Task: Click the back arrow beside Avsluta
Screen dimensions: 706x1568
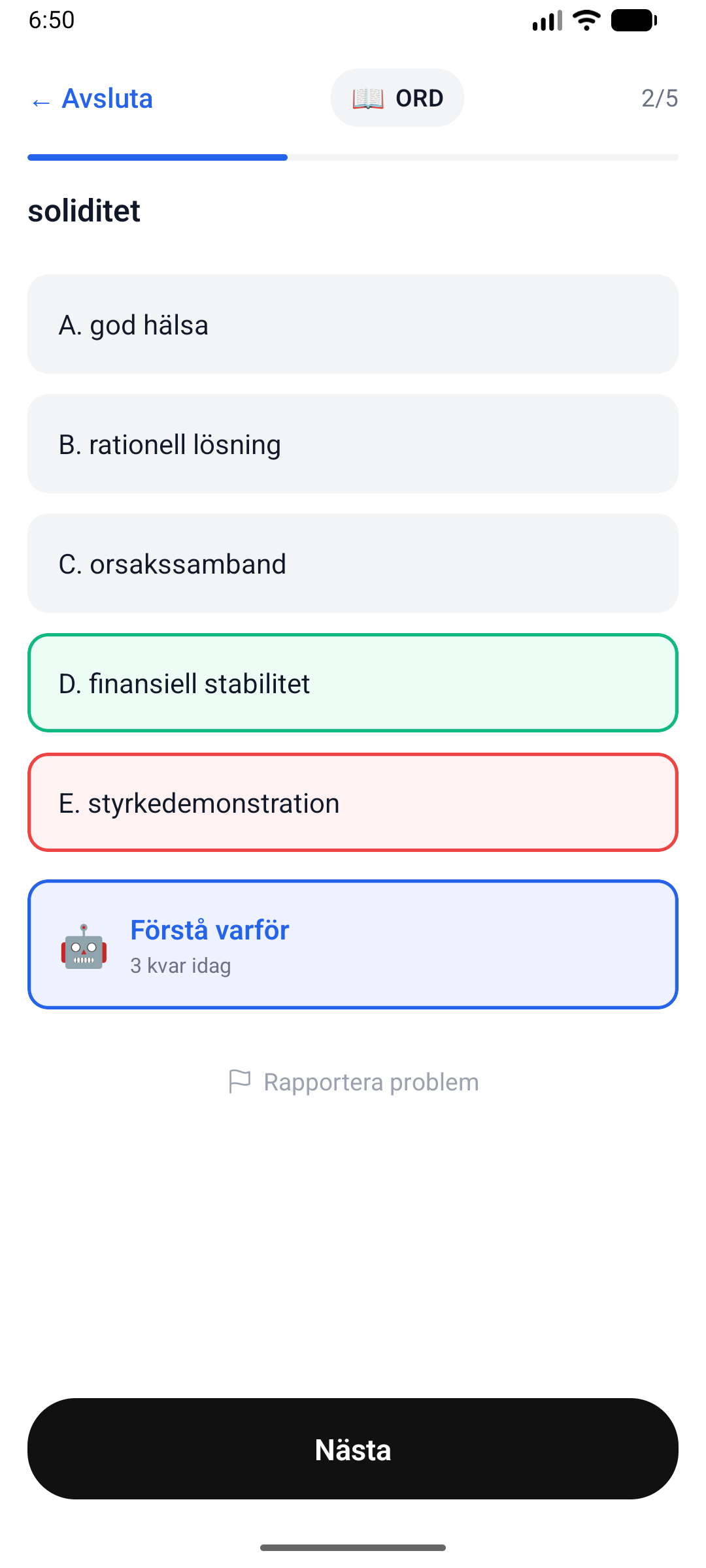Action: [x=40, y=101]
